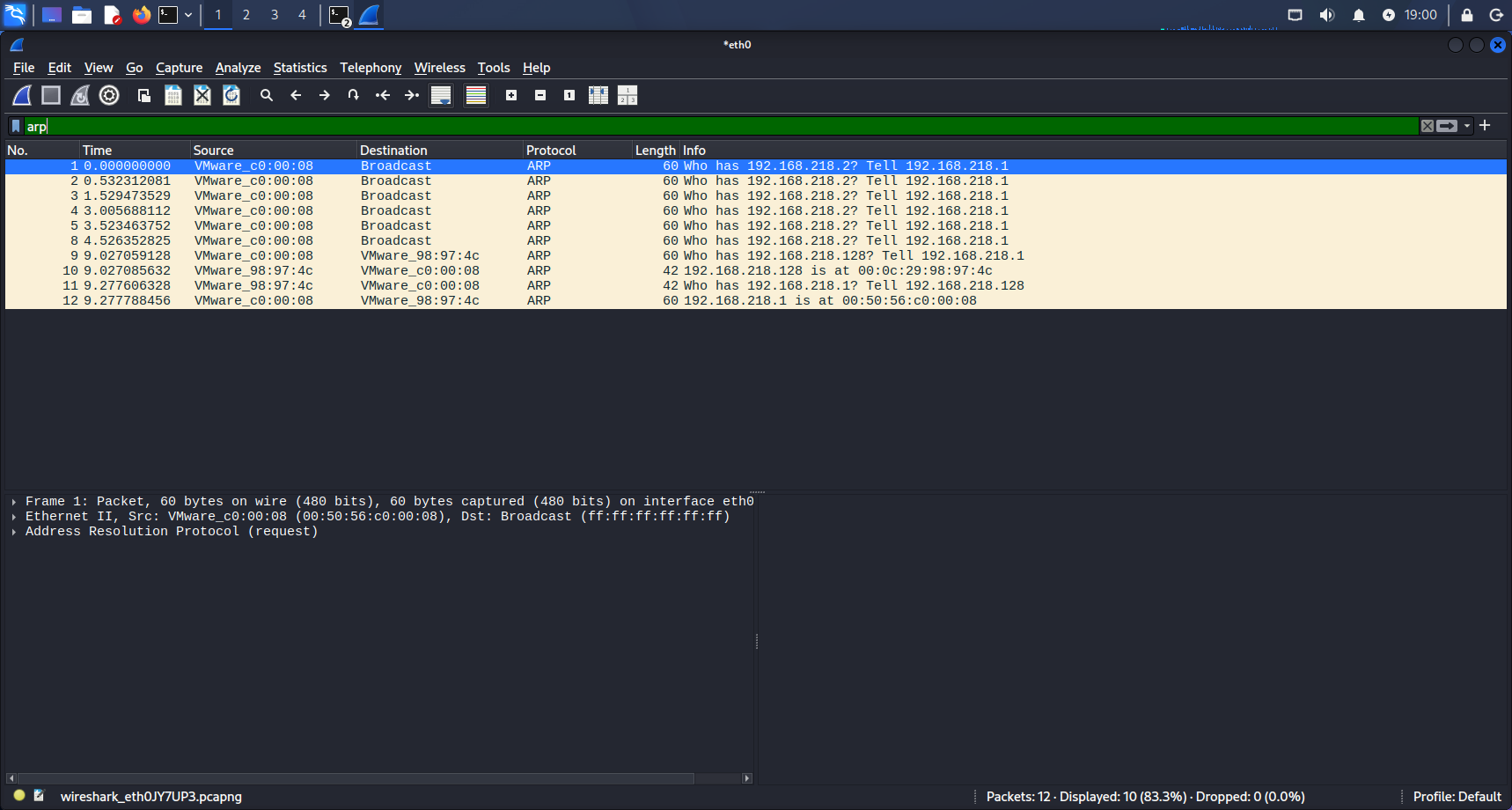Open capture options gear icon
The image size is (1512, 810).
pyautogui.click(x=109, y=95)
